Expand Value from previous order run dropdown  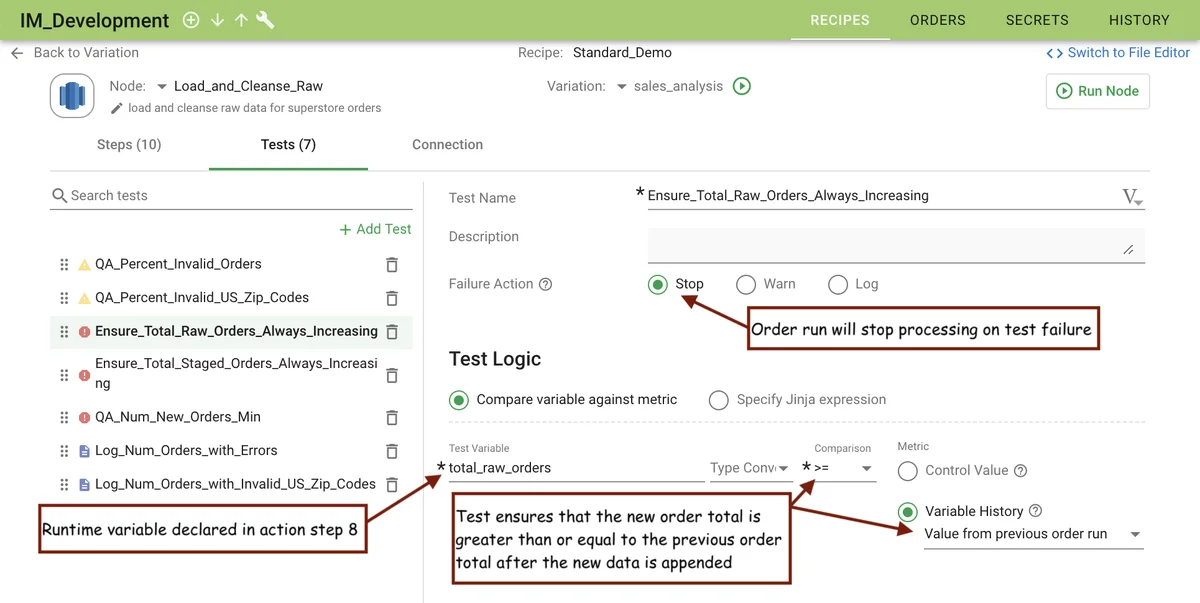coord(1032,534)
